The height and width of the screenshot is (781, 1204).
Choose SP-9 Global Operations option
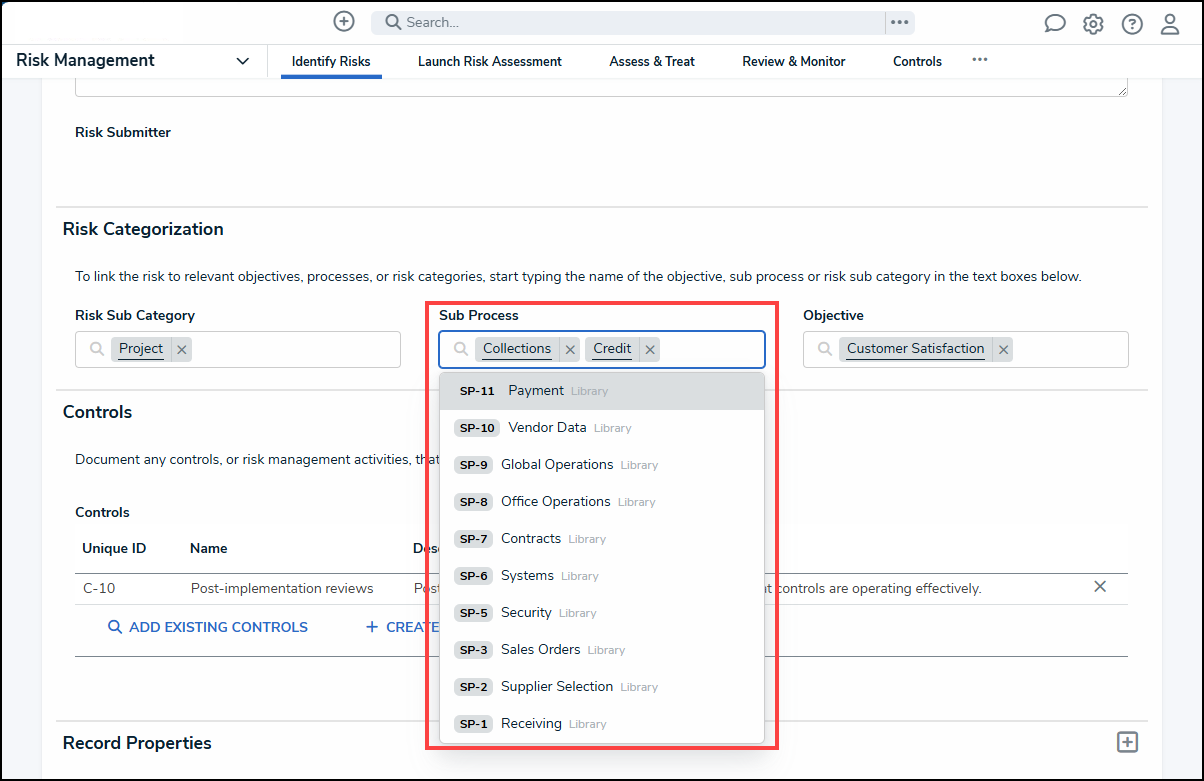click(x=602, y=465)
